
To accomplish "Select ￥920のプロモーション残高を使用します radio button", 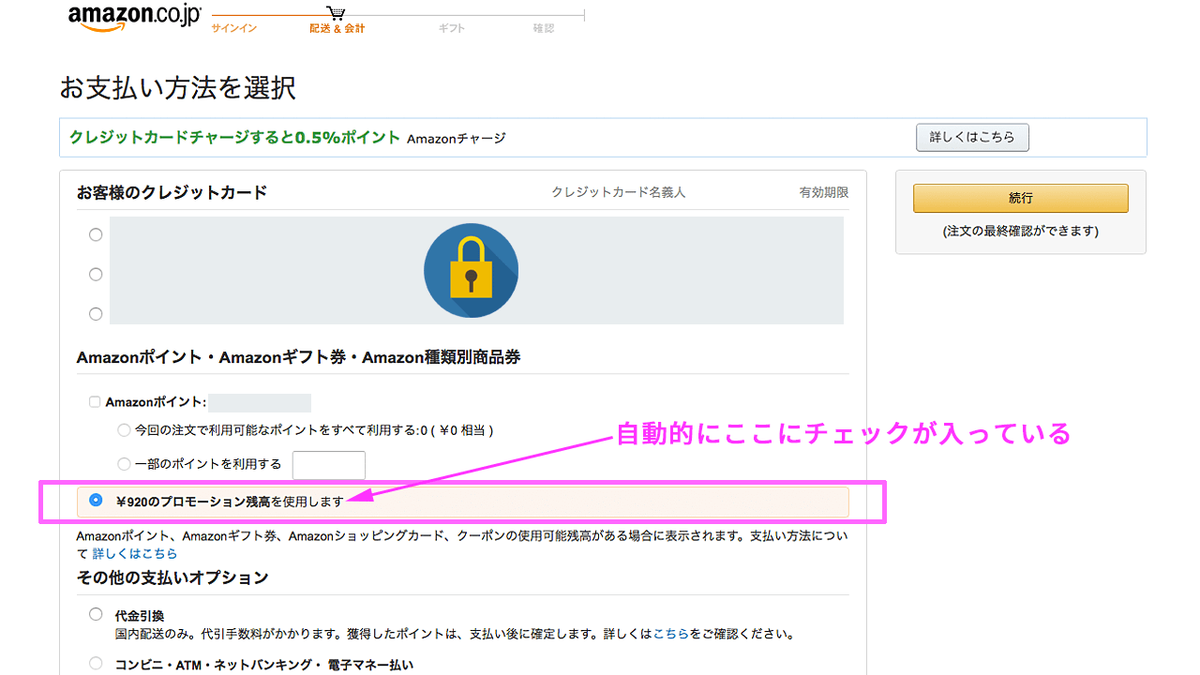I will (x=96, y=500).
